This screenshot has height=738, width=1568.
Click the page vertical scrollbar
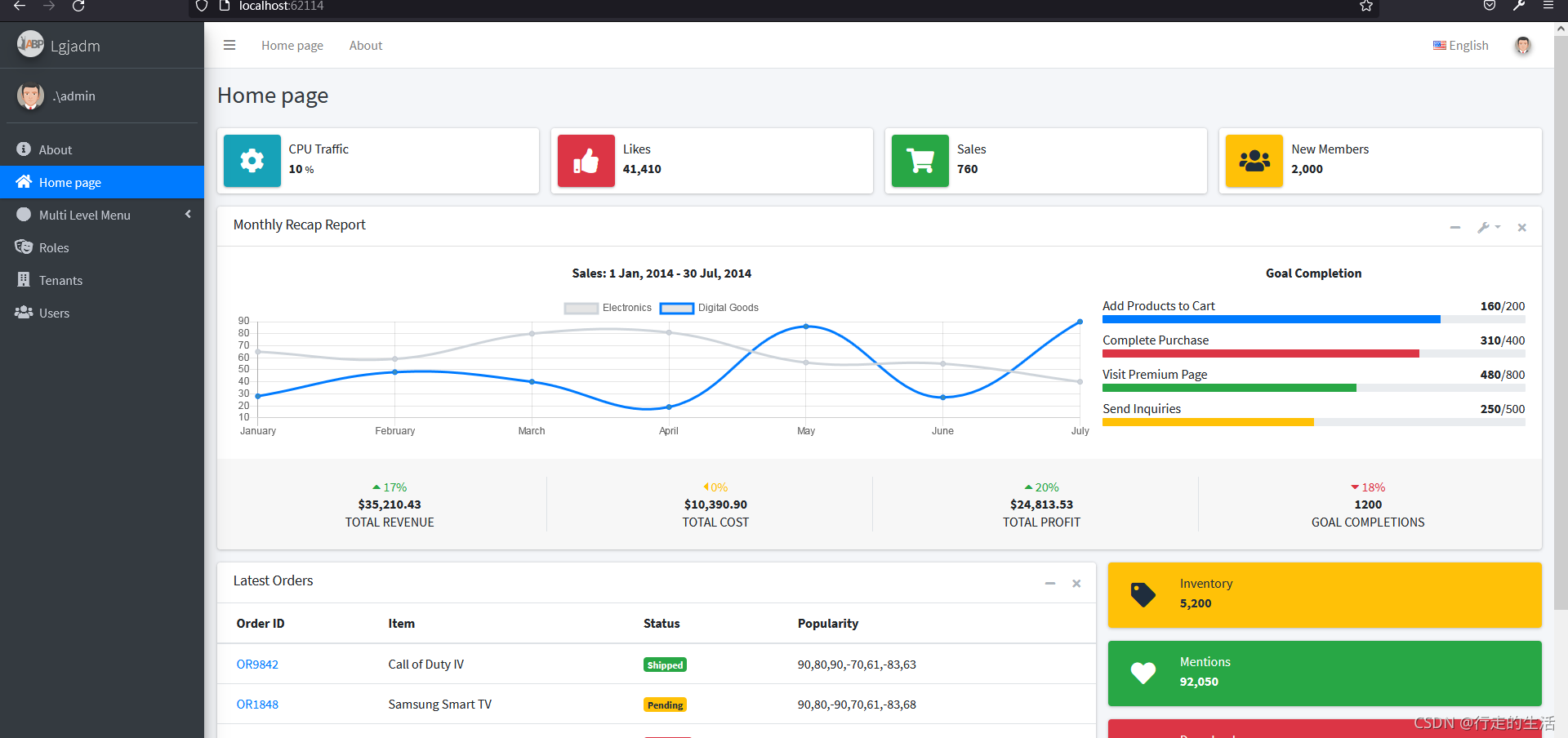(x=1561, y=322)
